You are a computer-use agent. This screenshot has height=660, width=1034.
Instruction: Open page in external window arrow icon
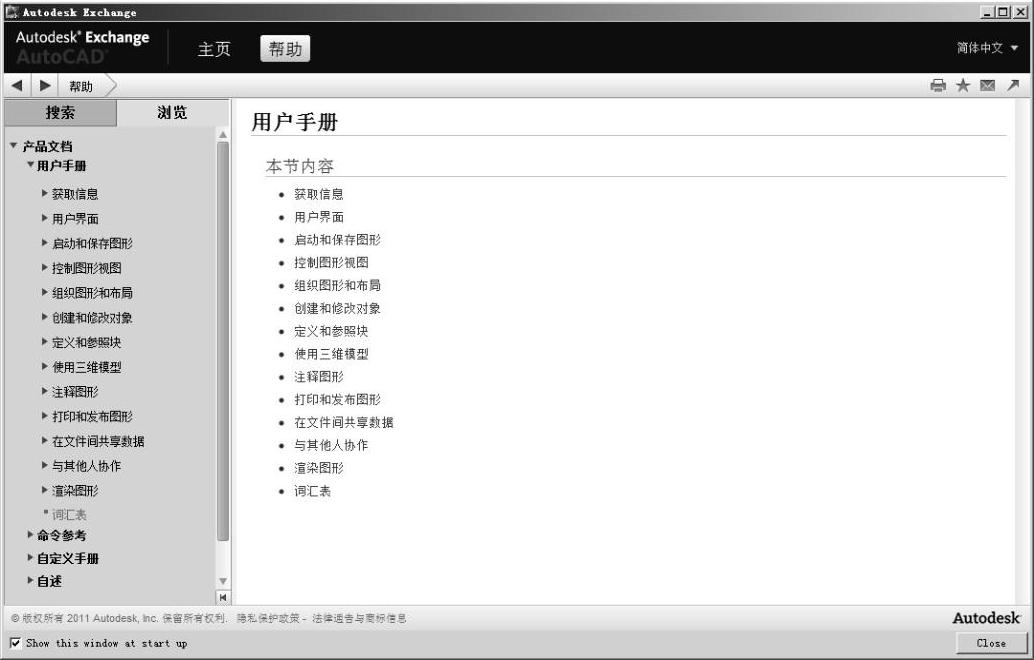pos(1013,85)
